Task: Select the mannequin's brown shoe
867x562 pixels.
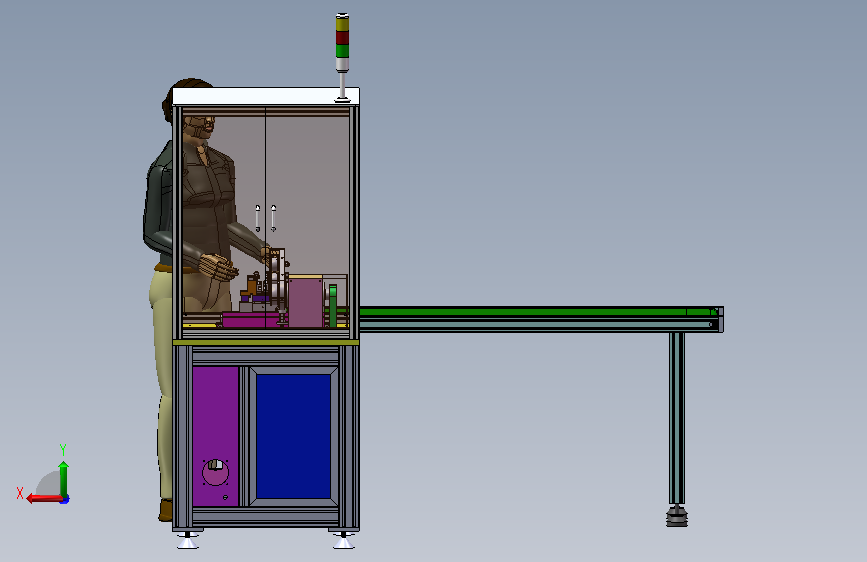Action: 165,510
